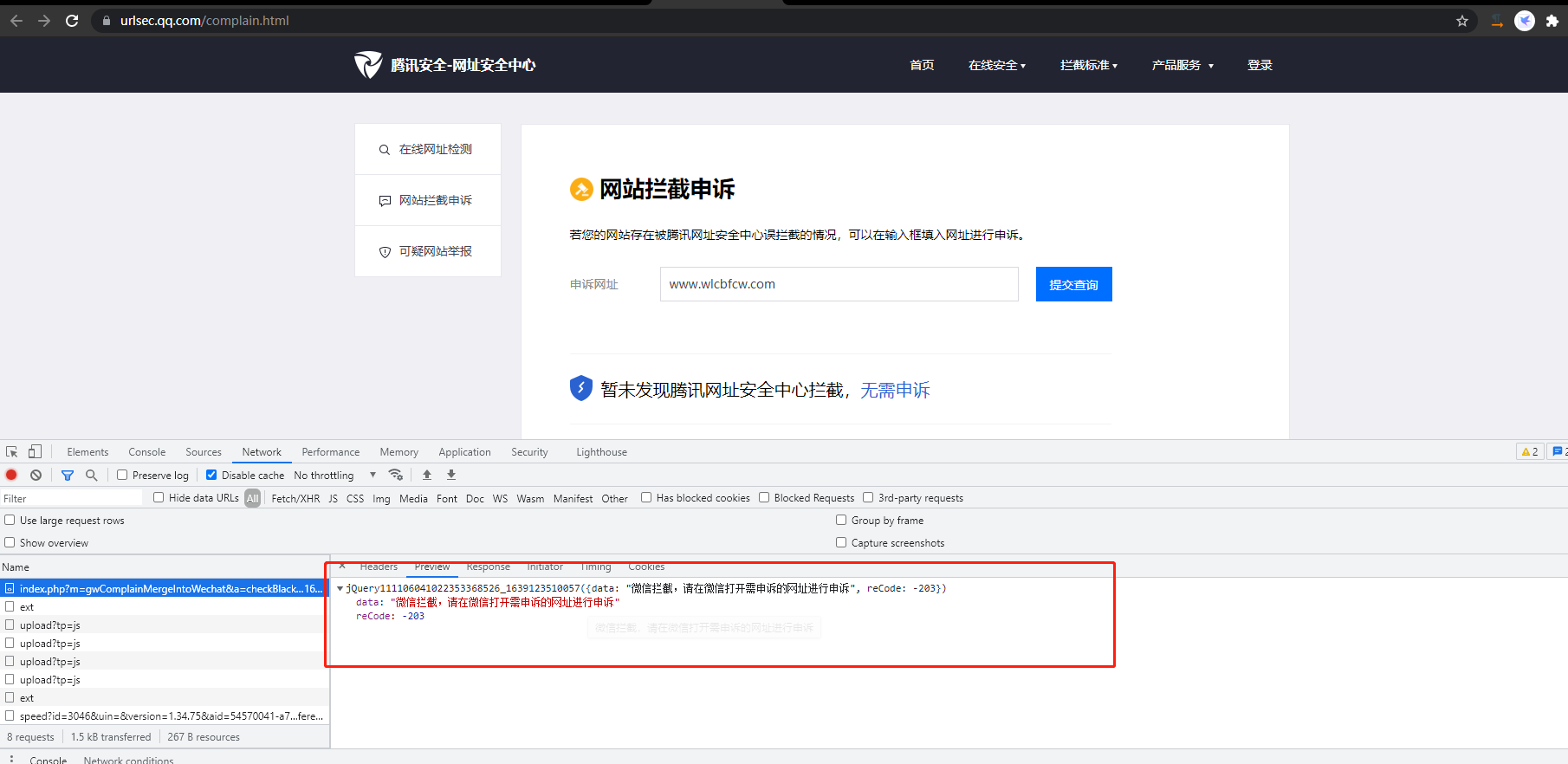Reload the page with refresh icon
Image resolution: width=1568 pixels, height=764 pixels.
72,21
